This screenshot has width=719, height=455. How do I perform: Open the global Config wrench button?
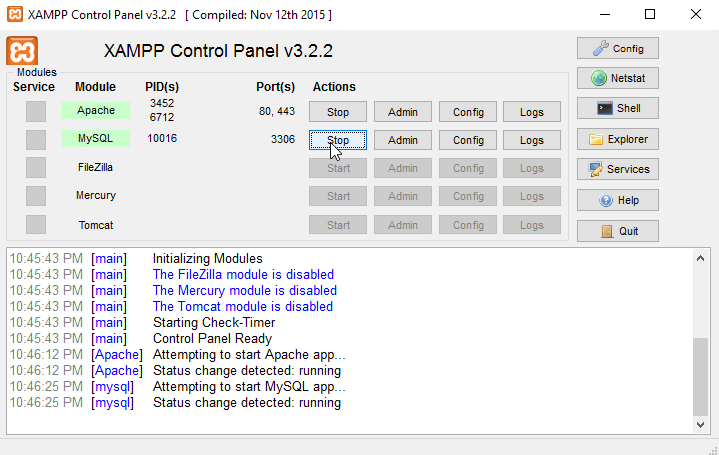click(618, 48)
